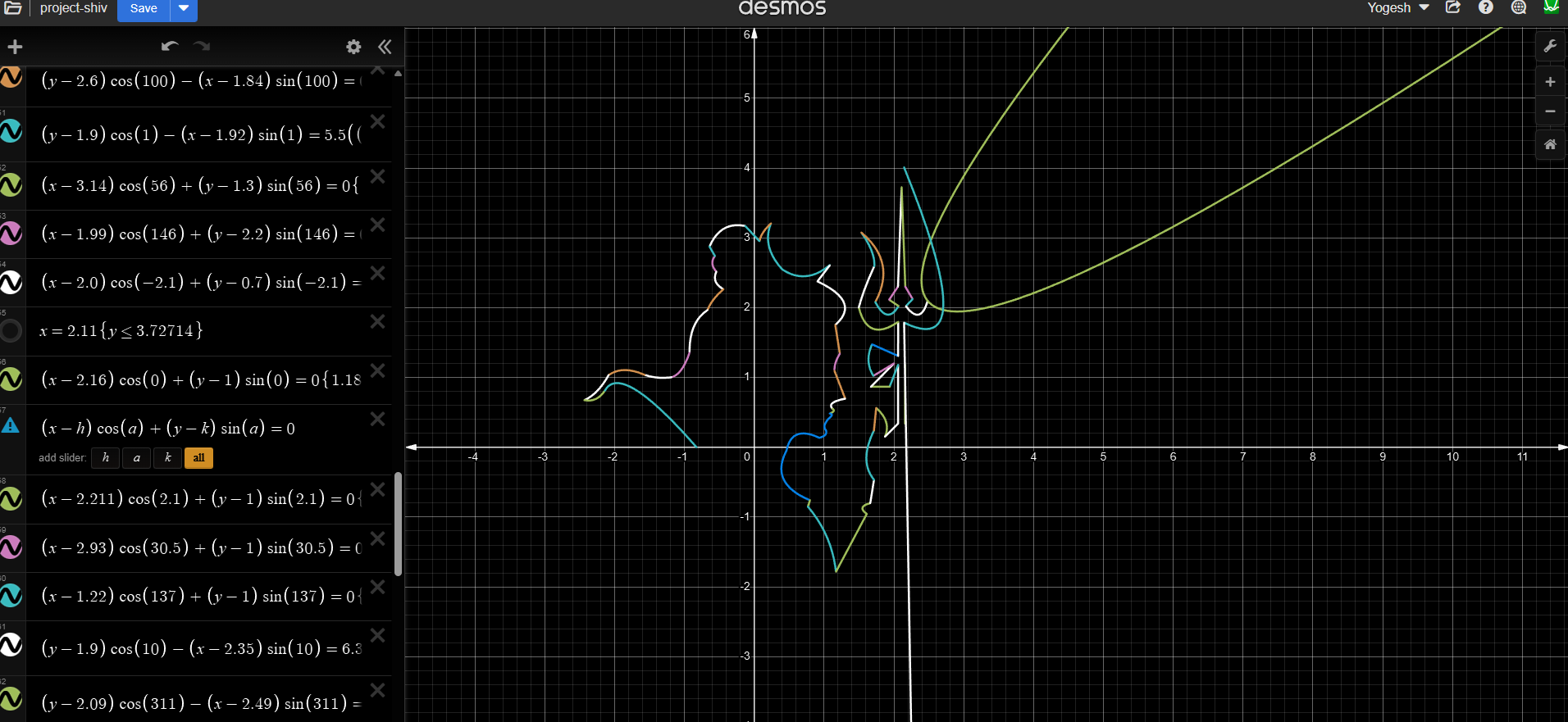Viewport: 1568px width, 722px height.
Task: Toggle visibility of (x − 2.93)cos(30.5) expression
Action: coord(11,547)
